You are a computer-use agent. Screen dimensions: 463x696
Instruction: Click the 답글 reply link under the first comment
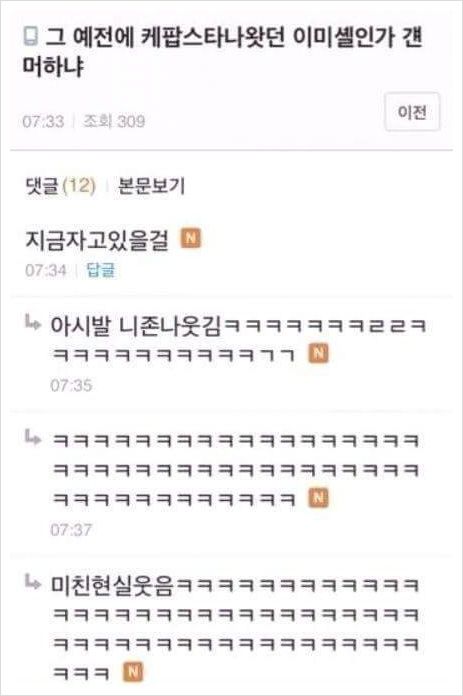click(101, 270)
